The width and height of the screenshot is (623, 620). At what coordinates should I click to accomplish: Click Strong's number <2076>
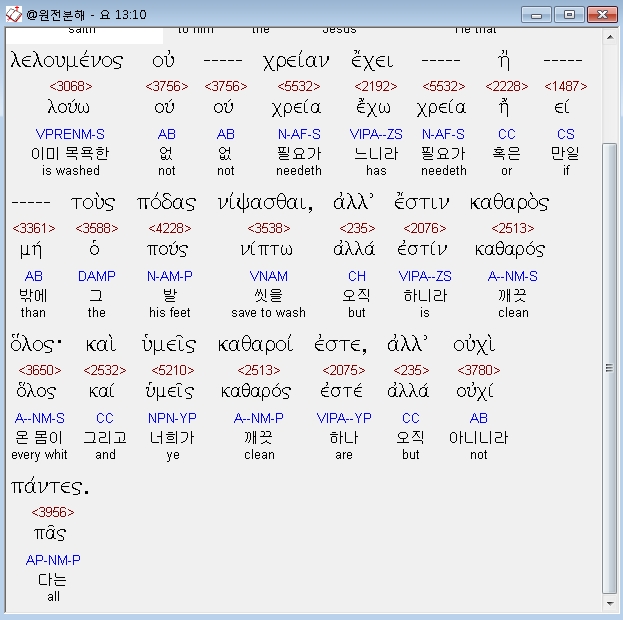(x=425, y=228)
